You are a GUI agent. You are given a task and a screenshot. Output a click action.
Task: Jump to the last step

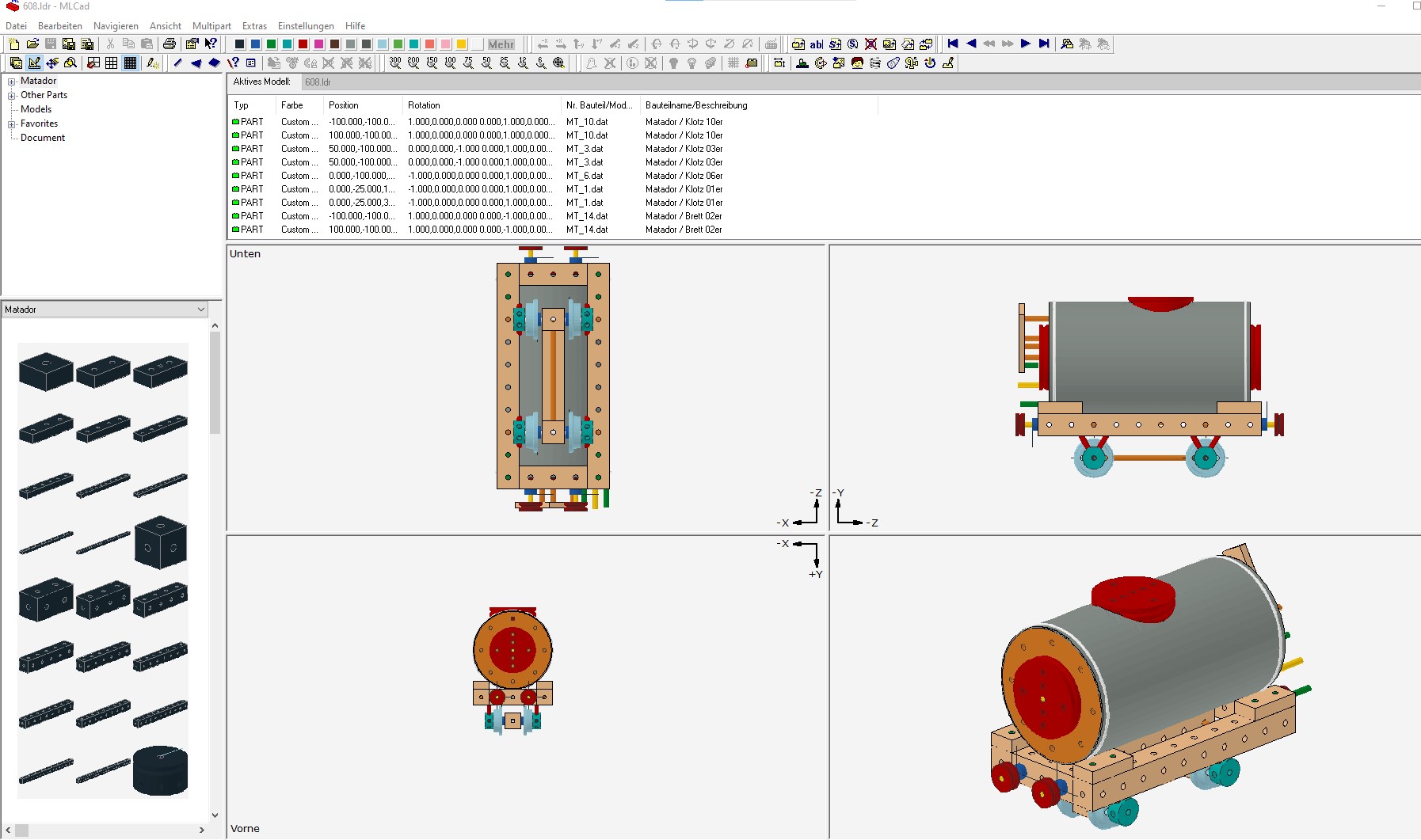pos(1044,44)
